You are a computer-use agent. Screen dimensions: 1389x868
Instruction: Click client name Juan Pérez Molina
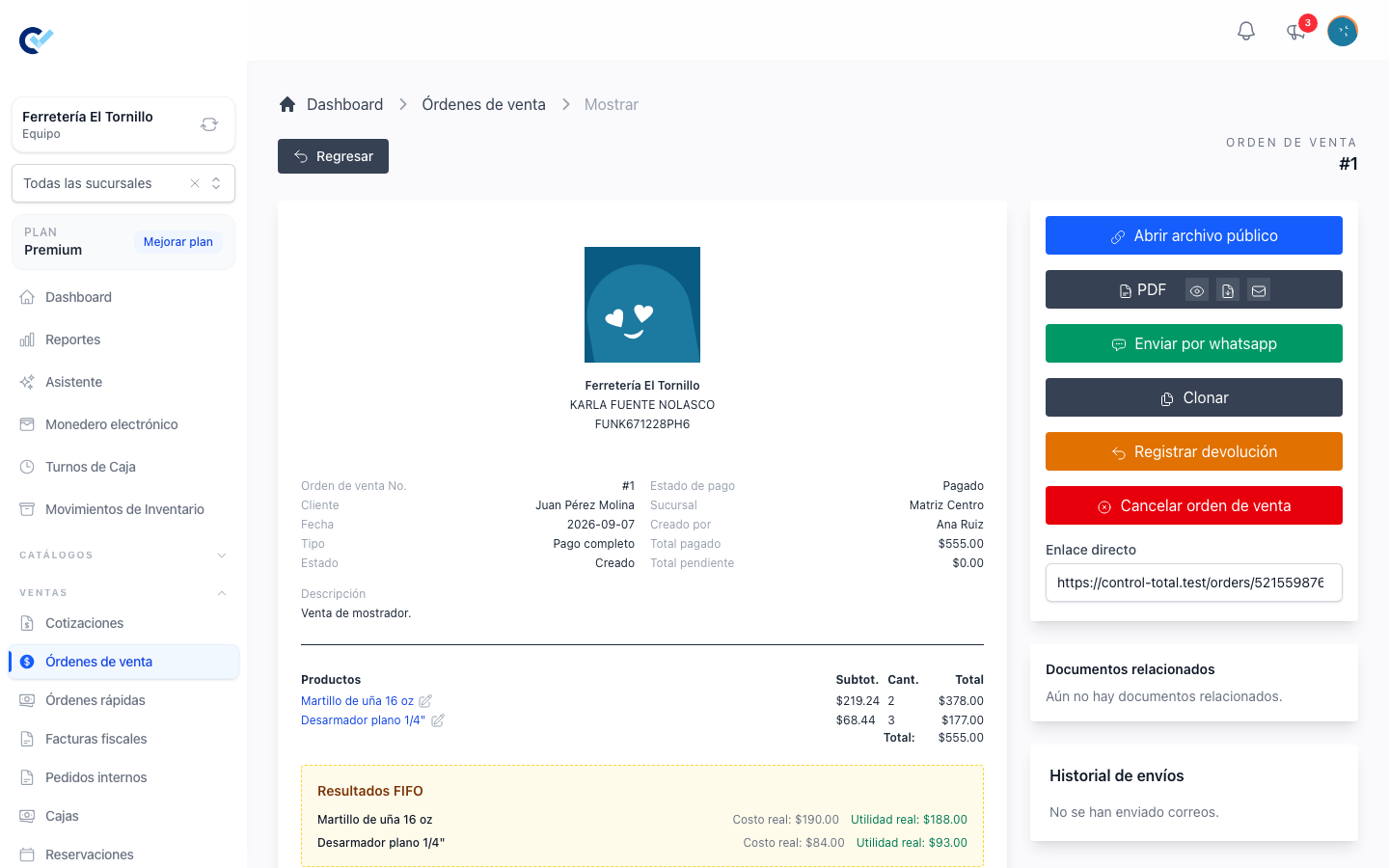pos(585,505)
